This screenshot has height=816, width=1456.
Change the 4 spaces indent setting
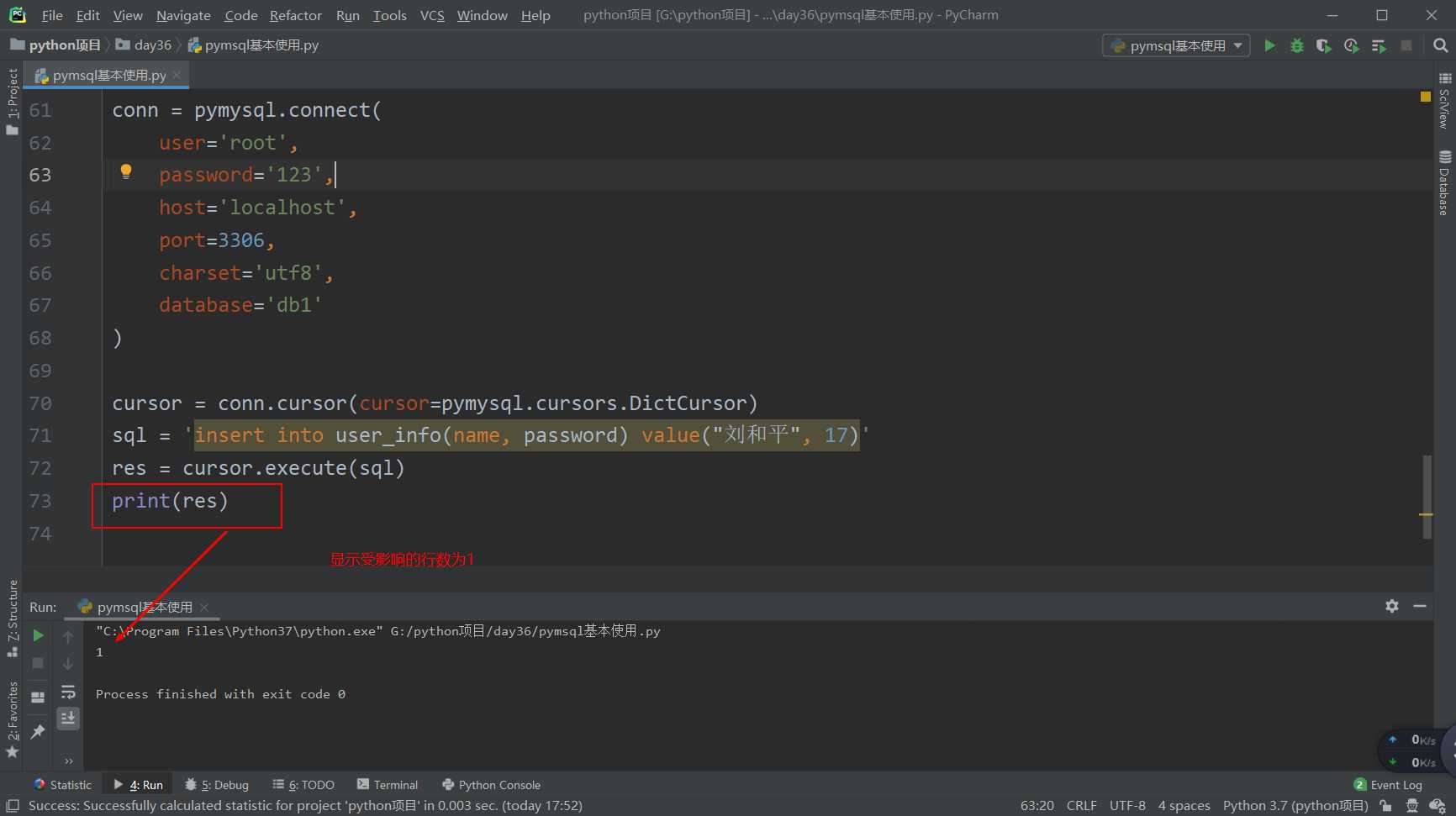click(1184, 805)
